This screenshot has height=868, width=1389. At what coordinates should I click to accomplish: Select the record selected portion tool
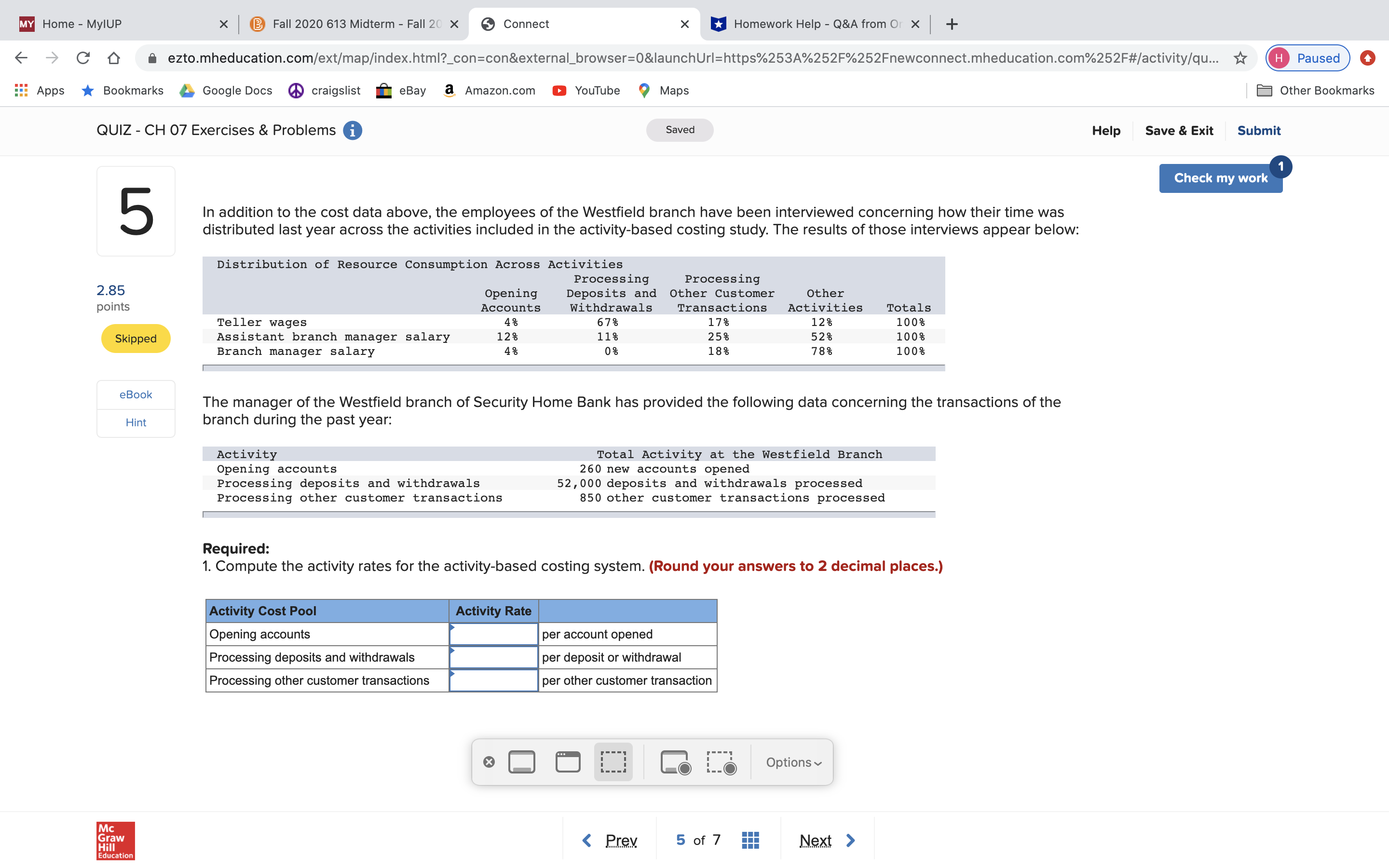(x=721, y=762)
